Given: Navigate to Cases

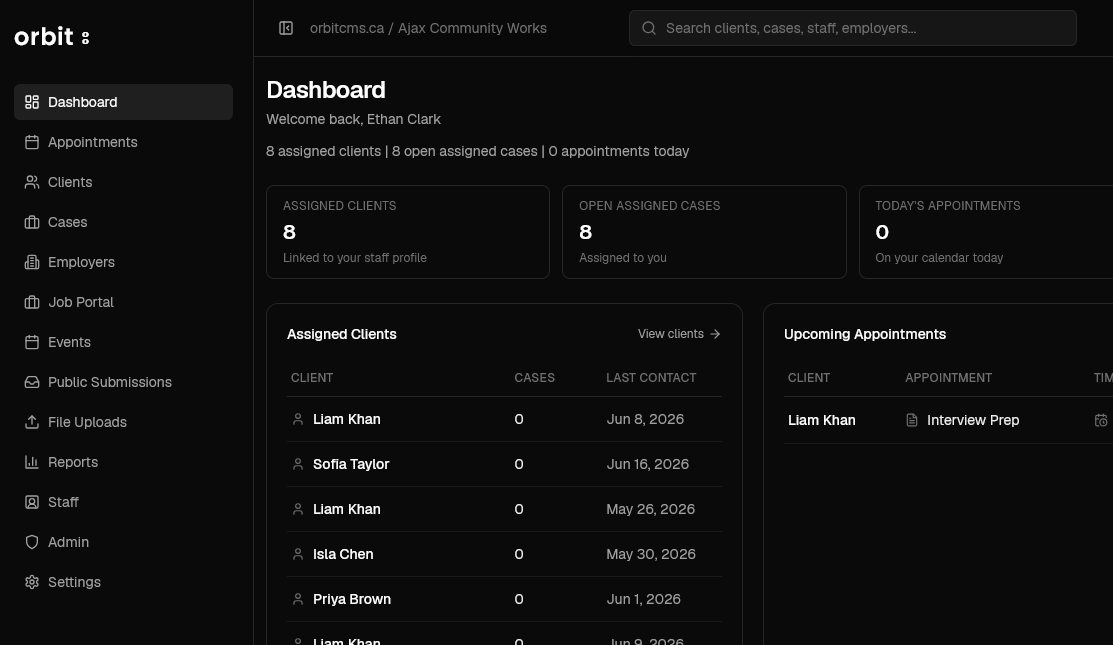Looking at the screenshot, I should click(124, 222).
